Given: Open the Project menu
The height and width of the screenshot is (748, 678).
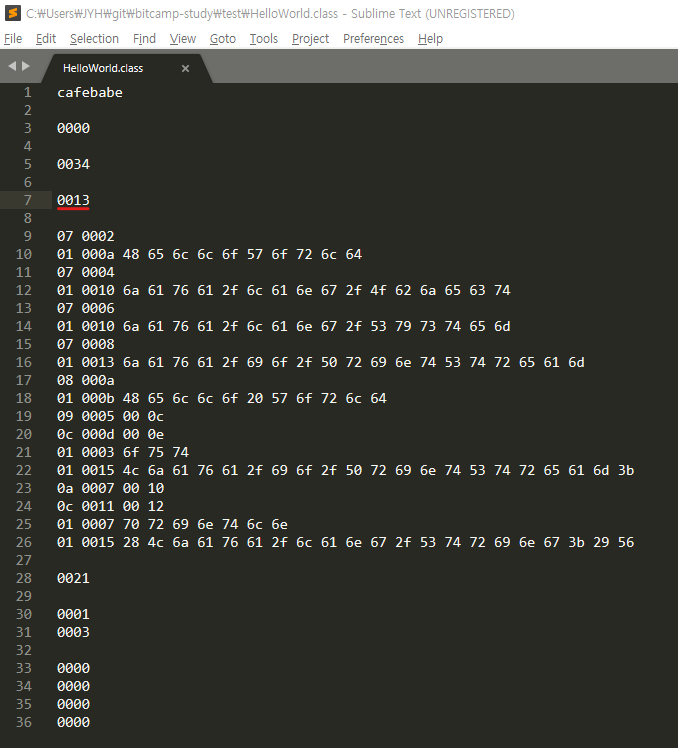Looking at the screenshot, I should [311, 39].
